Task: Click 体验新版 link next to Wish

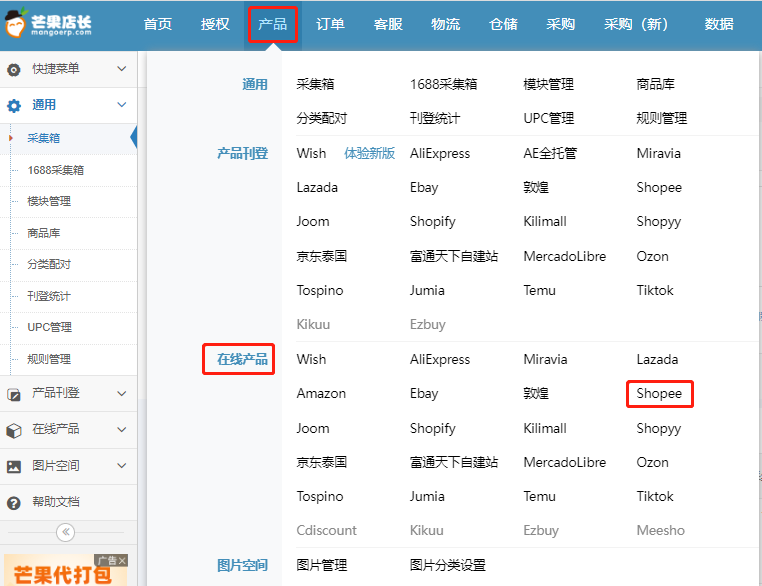Action: tap(369, 154)
